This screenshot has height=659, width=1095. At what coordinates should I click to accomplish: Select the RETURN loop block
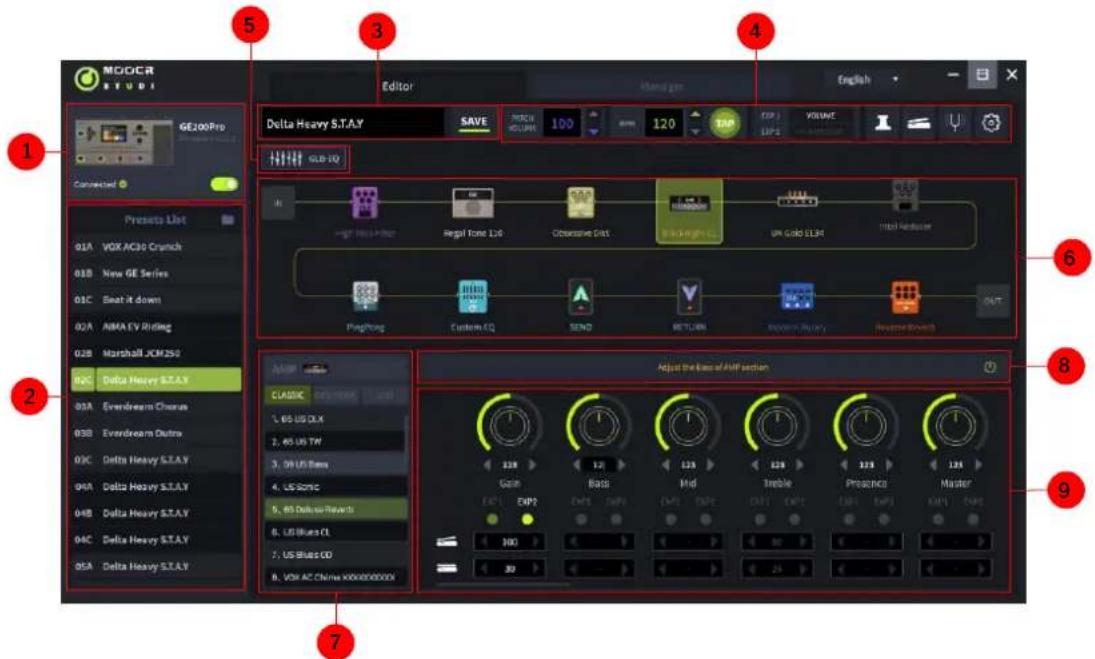click(x=689, y=297)
